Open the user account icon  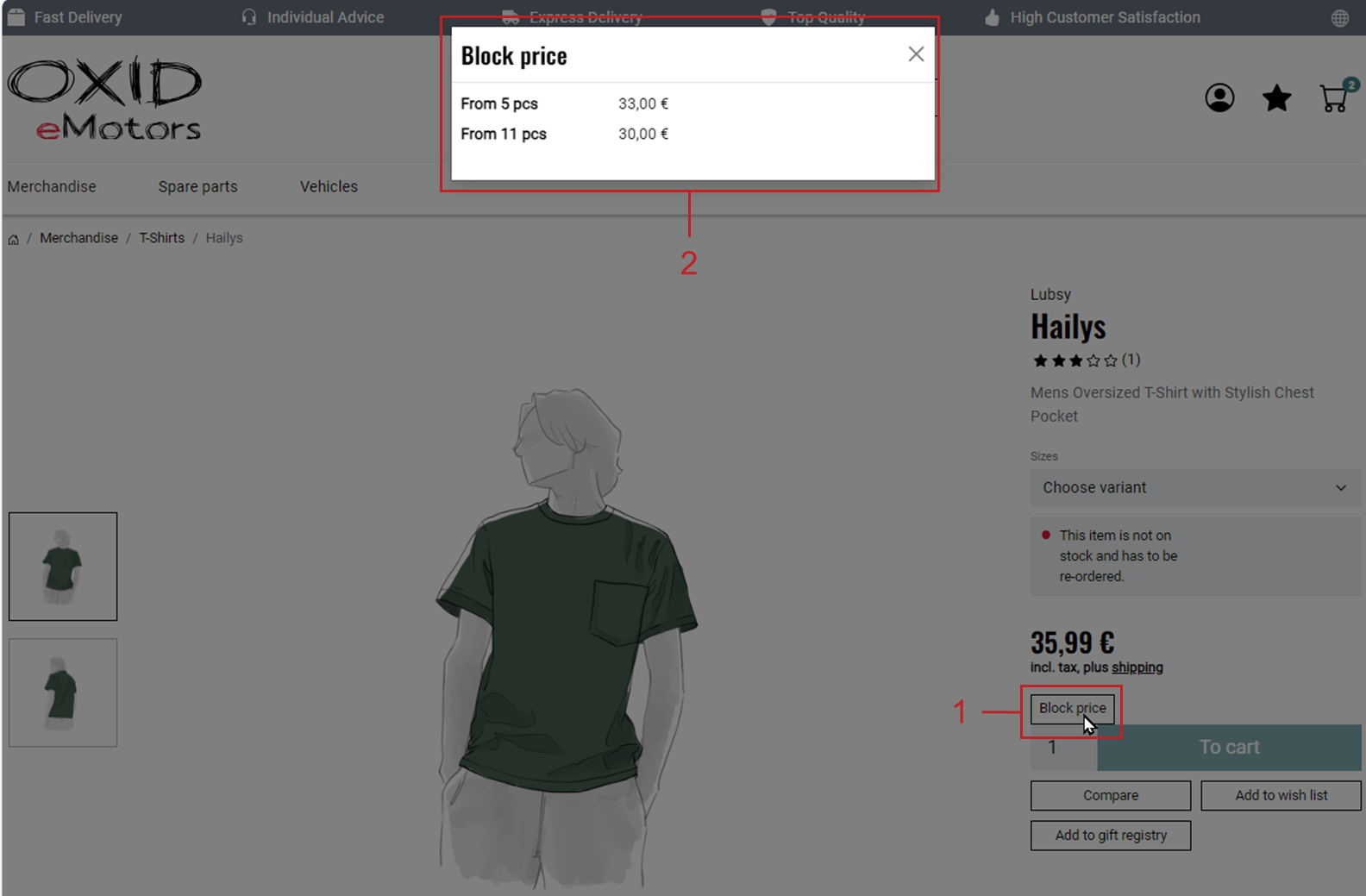pyautogui.click(x=1219, y=97)
